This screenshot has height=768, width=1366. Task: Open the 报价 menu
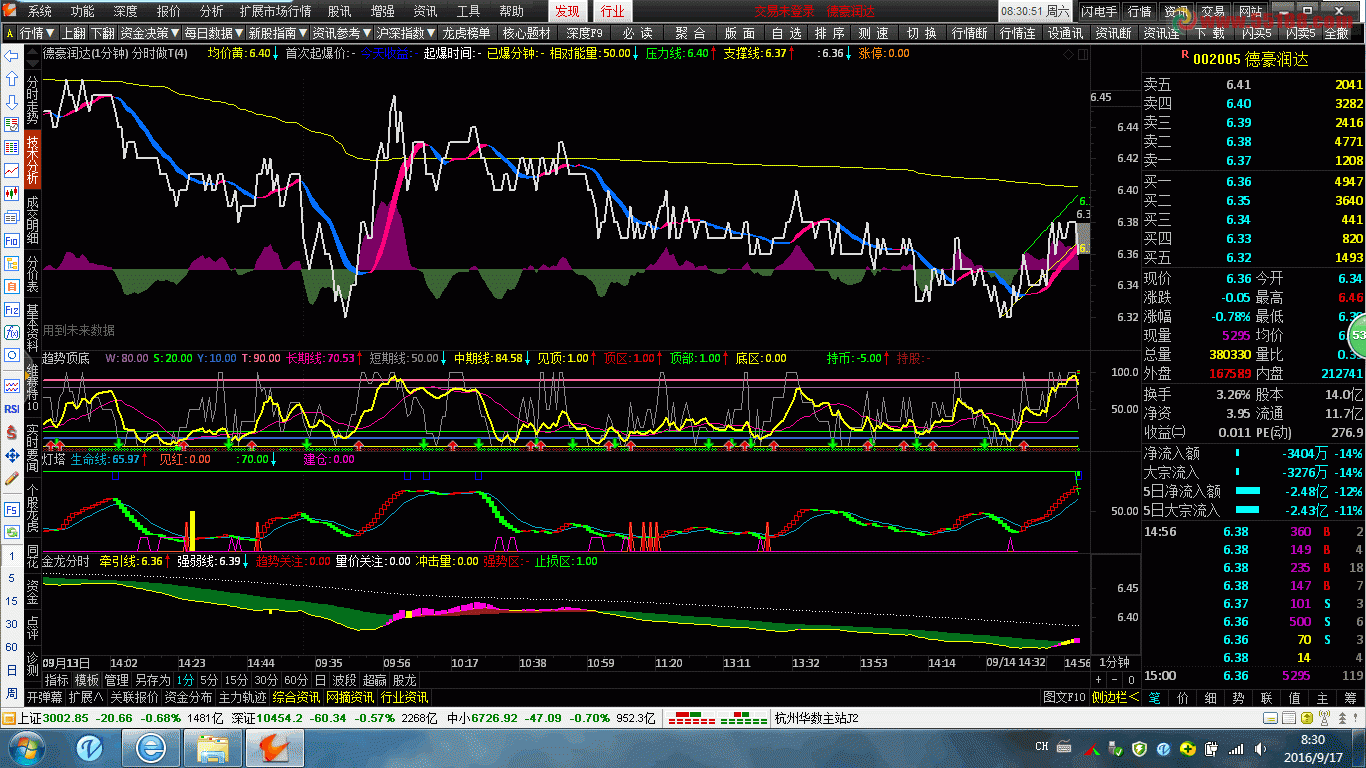[x=169, y=11]
